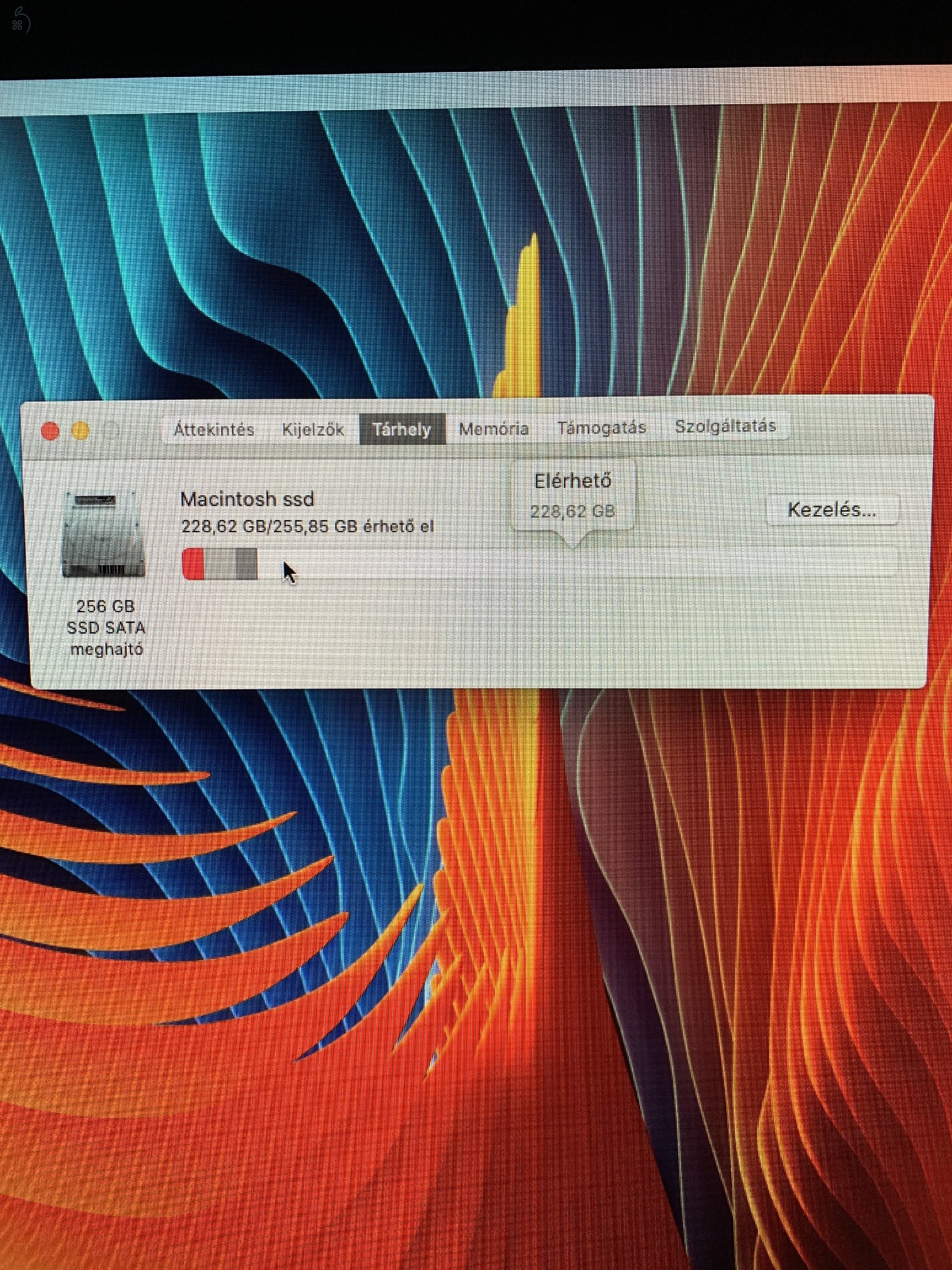Viewport: 952px width, 1270px height.
Task: Switch to the Áttekintés tab
Action: click(x=214, y=429)
